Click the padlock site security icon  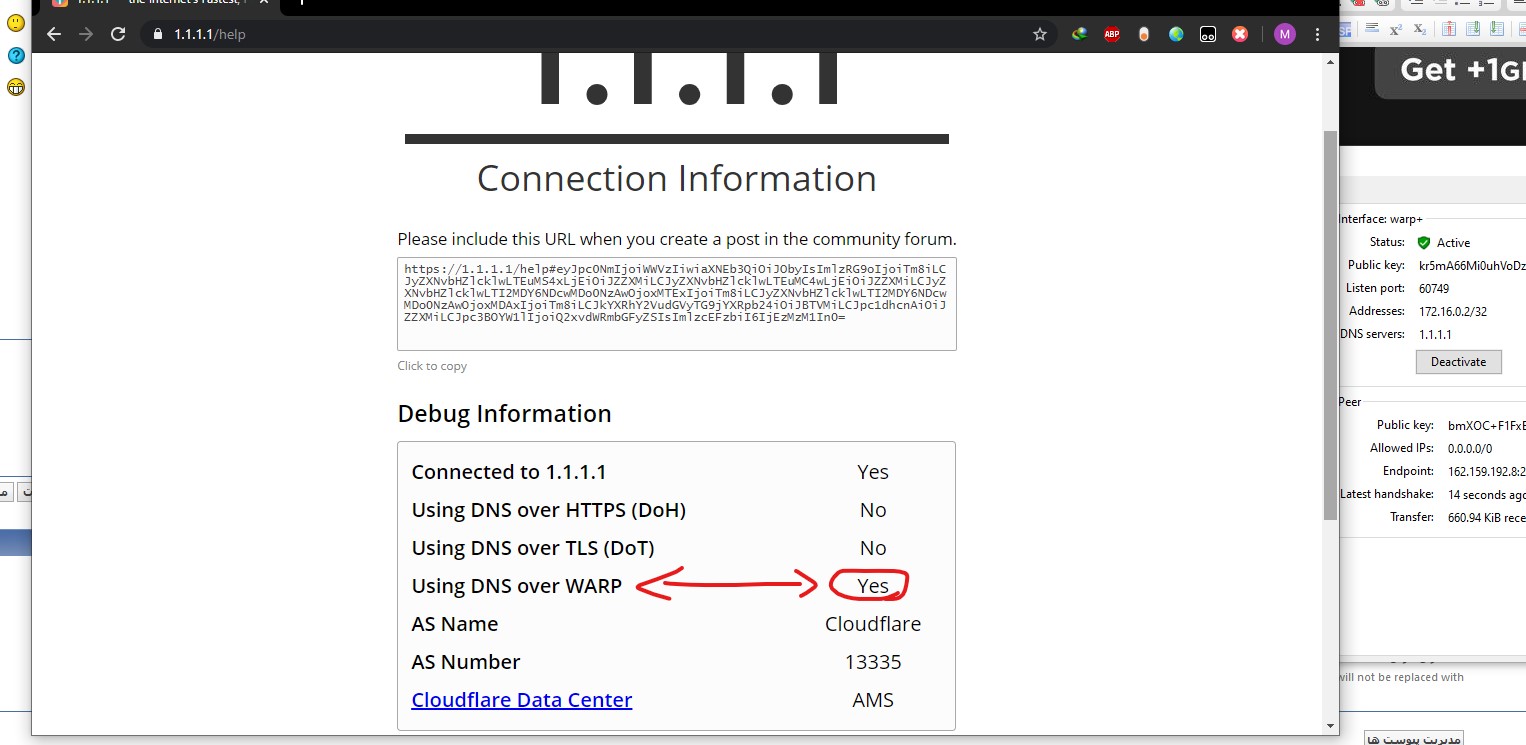point(157,34)
